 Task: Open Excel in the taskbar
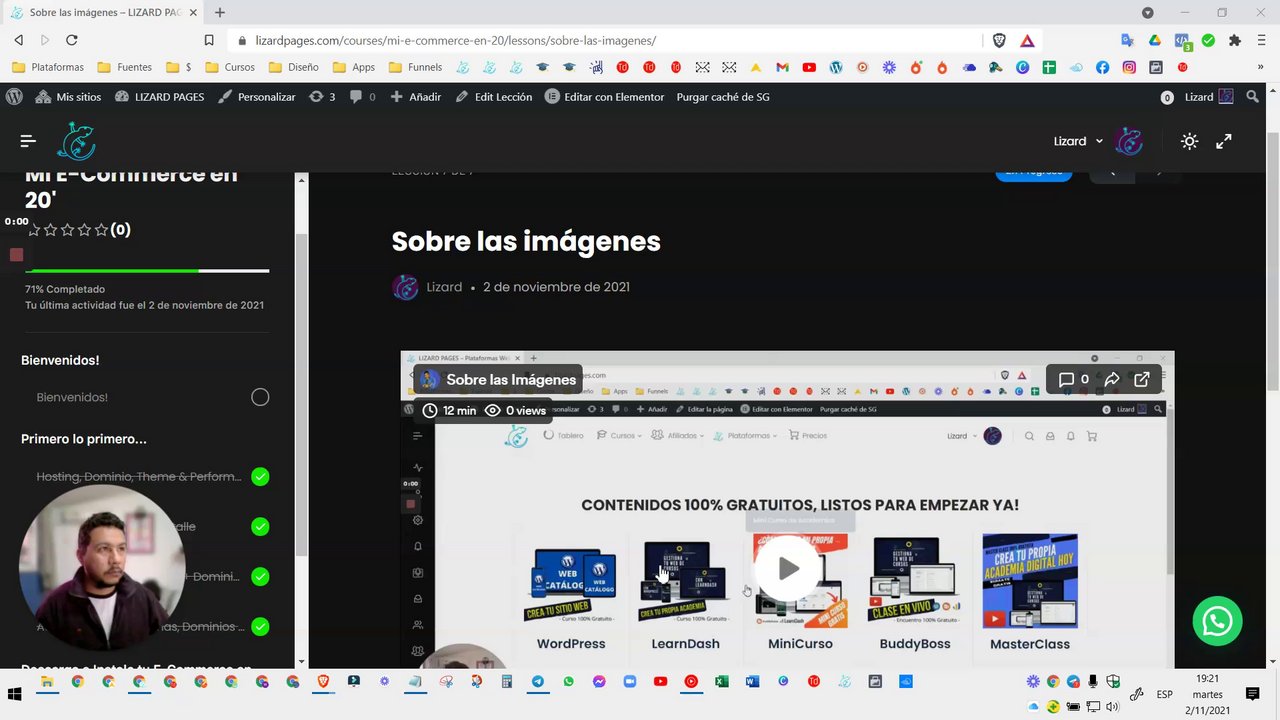pos(721,682)
